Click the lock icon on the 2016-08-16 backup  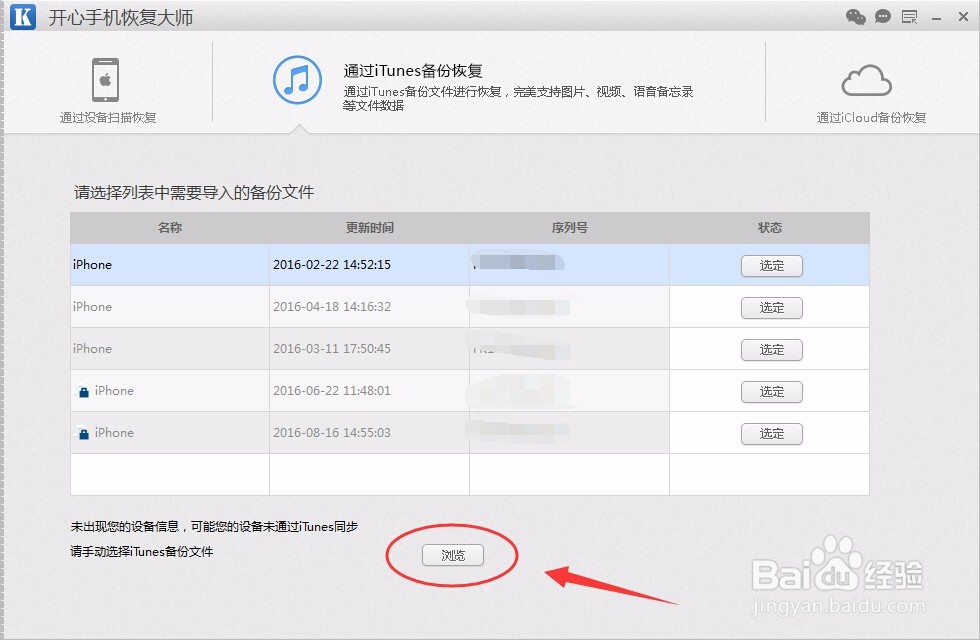point(84,433)
